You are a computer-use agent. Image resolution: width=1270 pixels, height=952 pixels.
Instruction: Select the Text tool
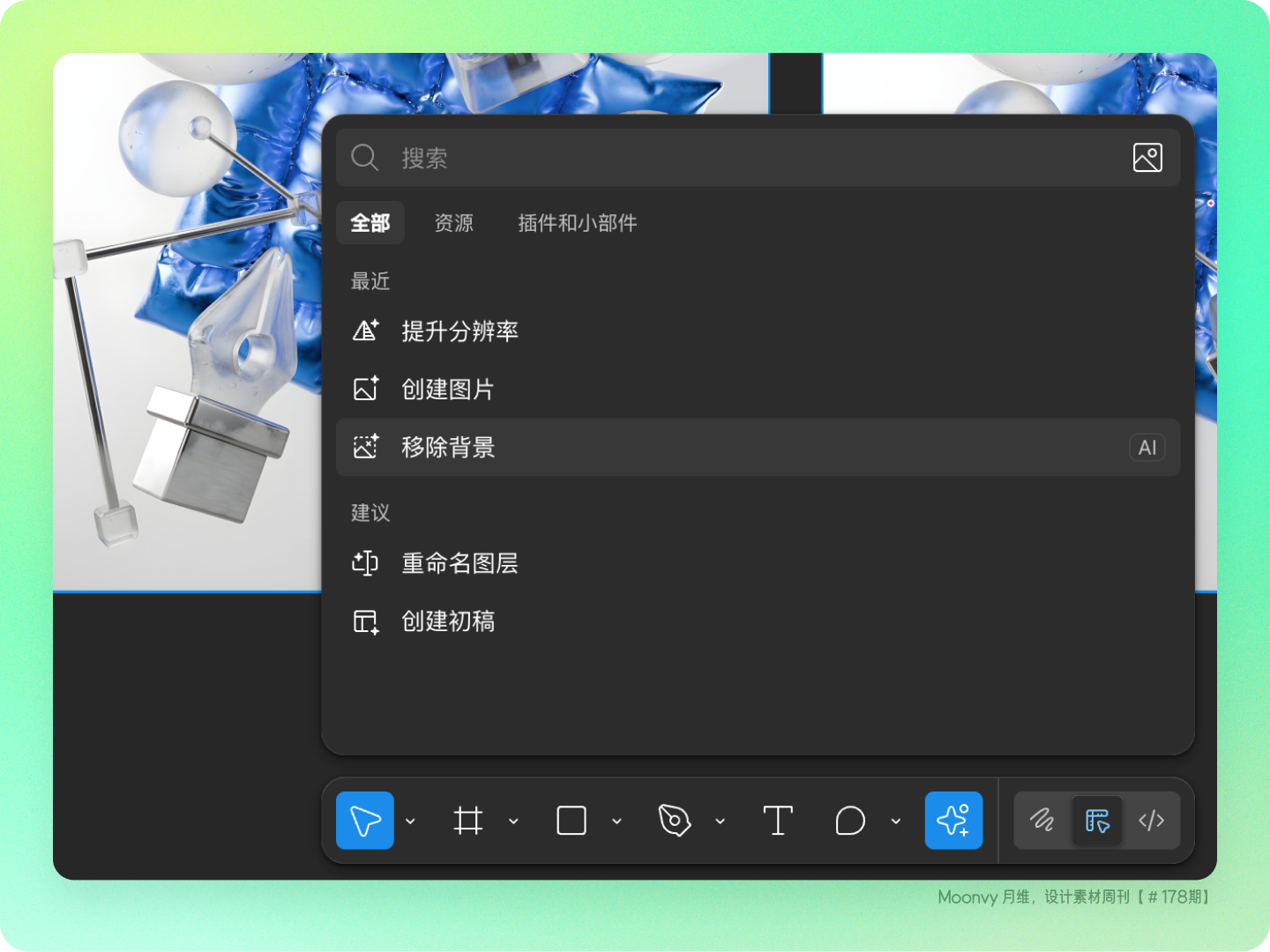coord(778,821)
